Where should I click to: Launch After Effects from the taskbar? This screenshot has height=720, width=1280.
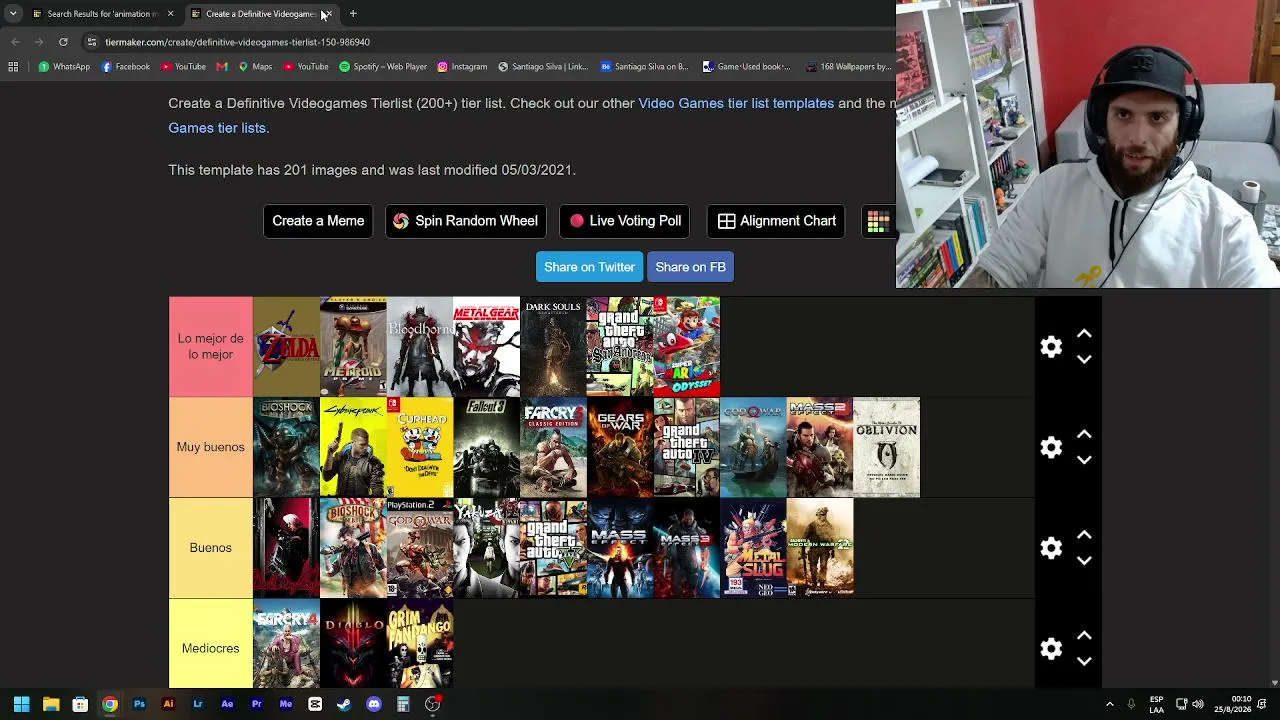pyautogui.click(x=227, y=704)
